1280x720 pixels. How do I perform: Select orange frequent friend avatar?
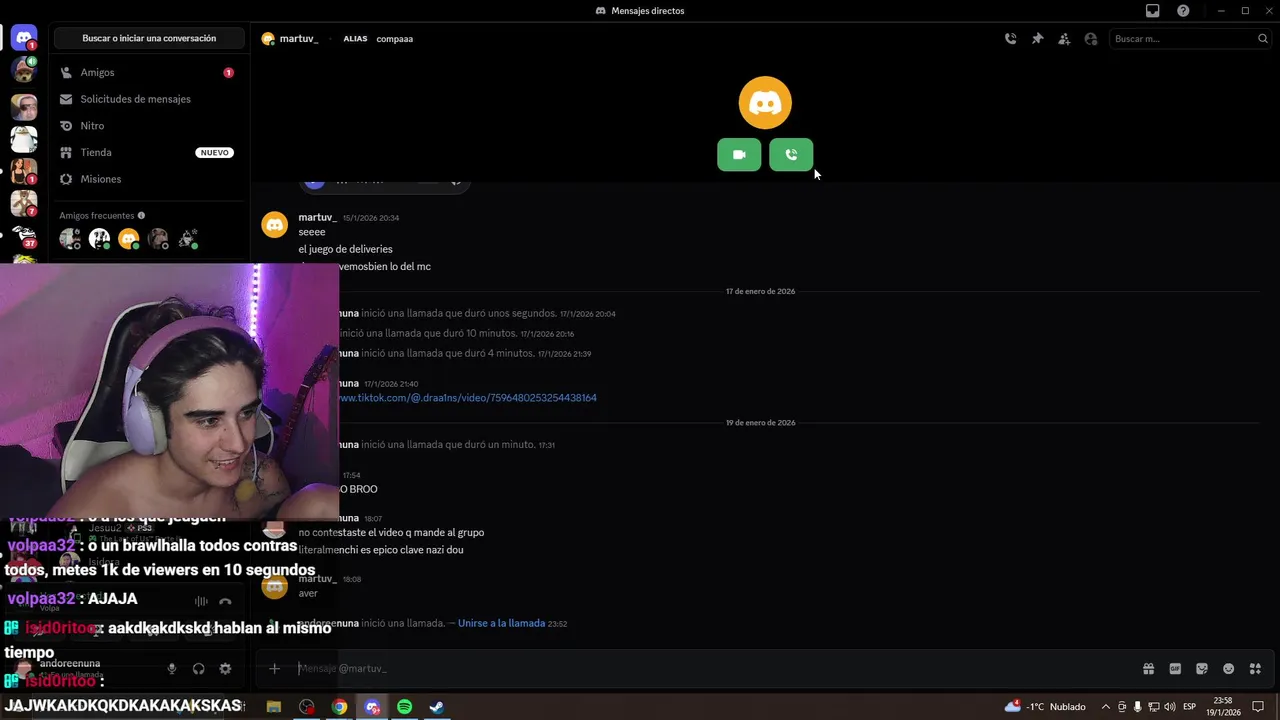click(x=129, y=239)
